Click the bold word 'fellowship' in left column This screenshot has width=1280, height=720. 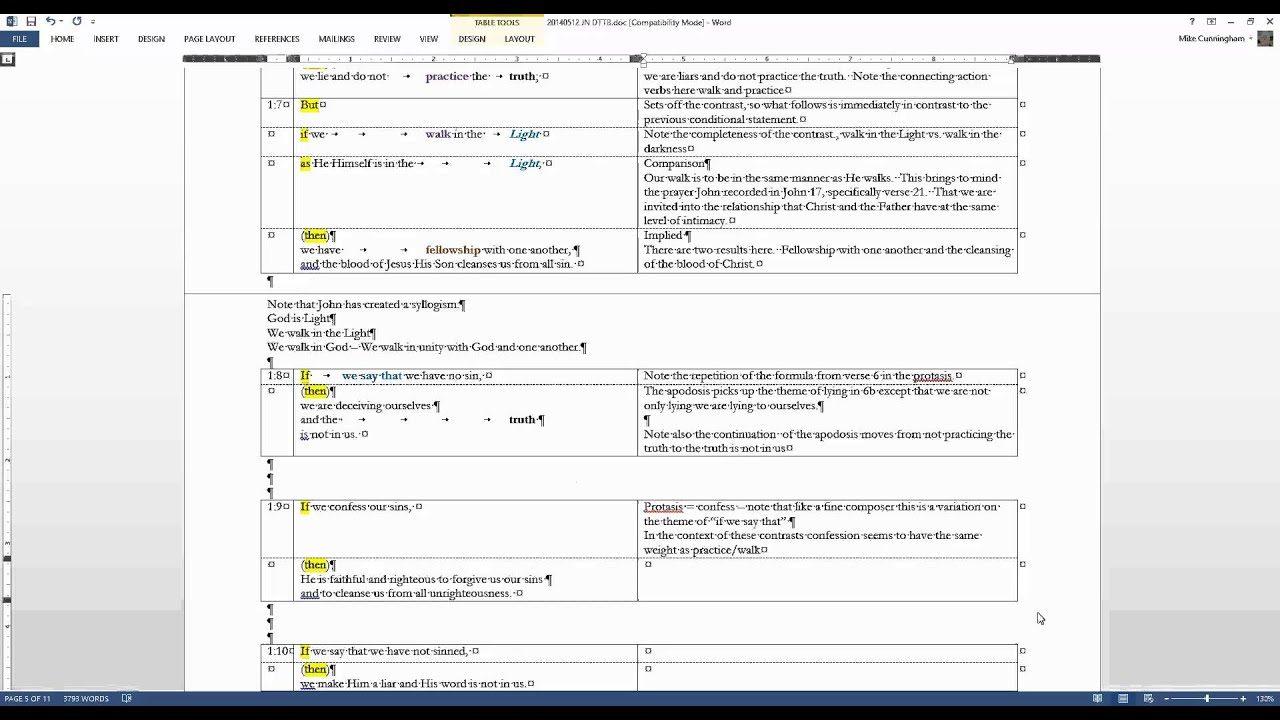click(452, 250)
